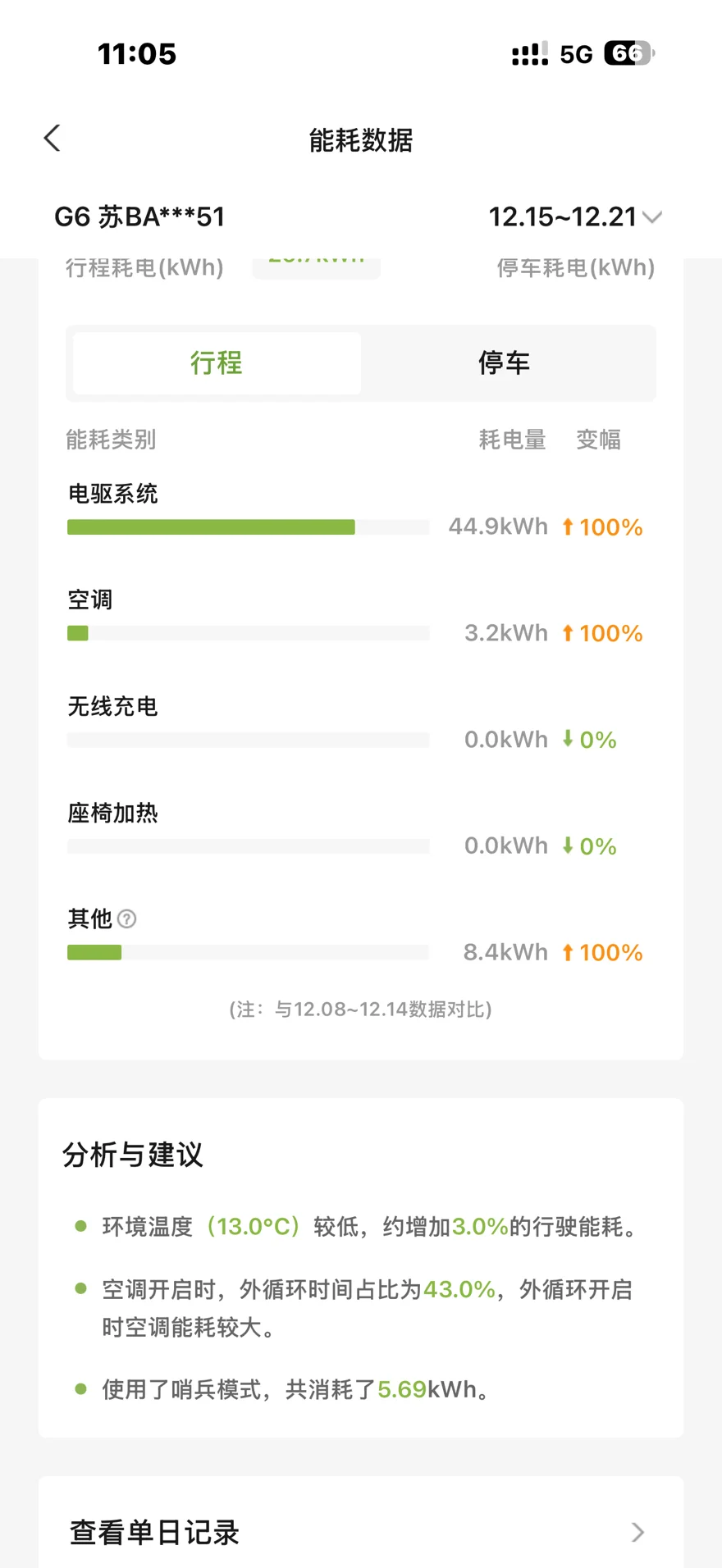Tap the 5.69 sentry mode consumption value
The width and height of the screenshot is (722, 1568).
[x=401, y=1389]
